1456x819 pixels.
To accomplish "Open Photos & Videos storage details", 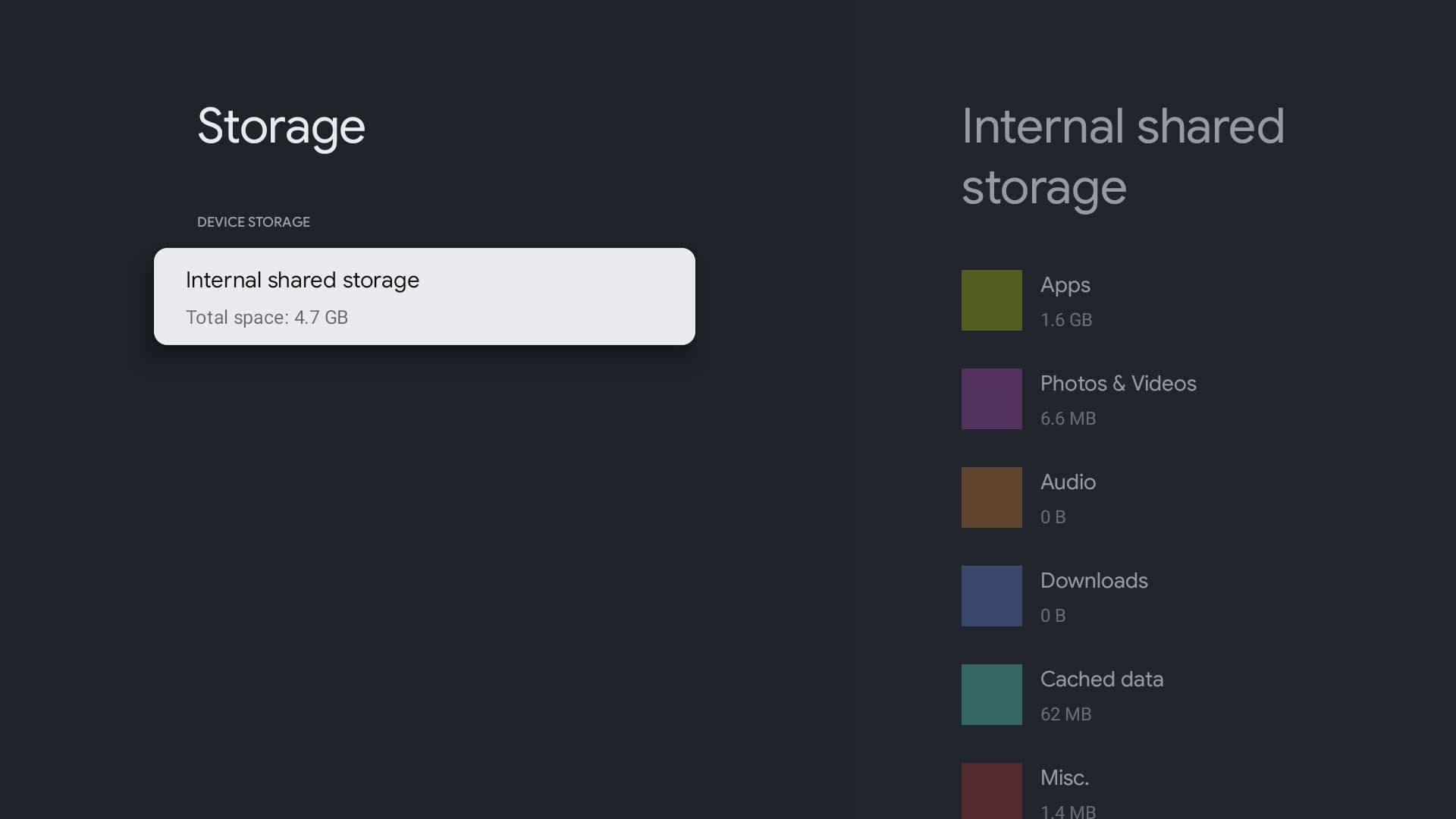I will (1119, 398).
